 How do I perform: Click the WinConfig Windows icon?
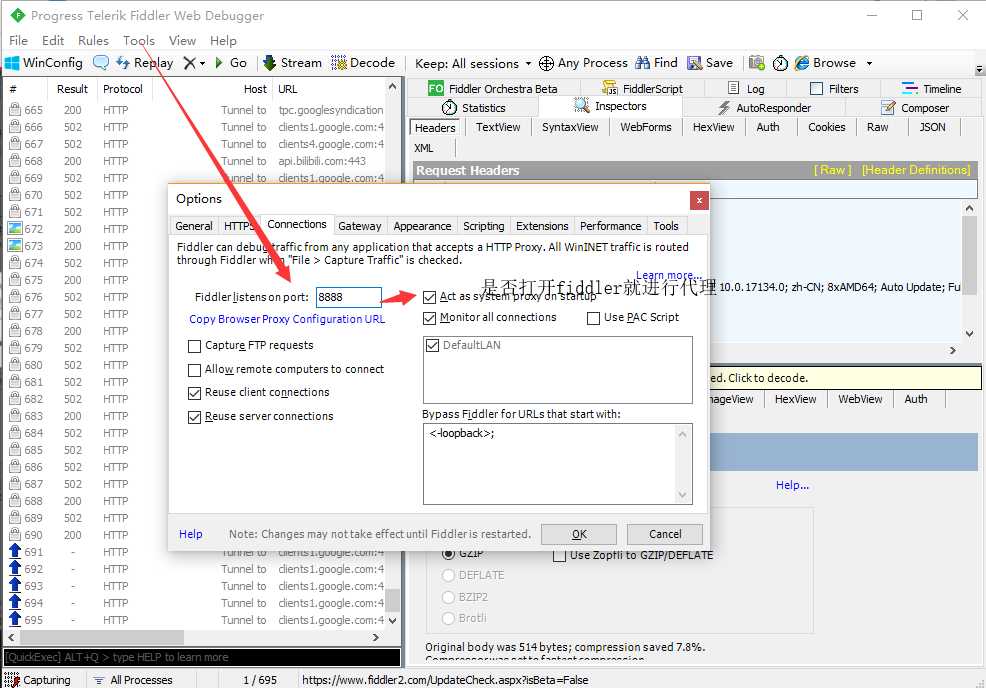[x=12, y=63]
